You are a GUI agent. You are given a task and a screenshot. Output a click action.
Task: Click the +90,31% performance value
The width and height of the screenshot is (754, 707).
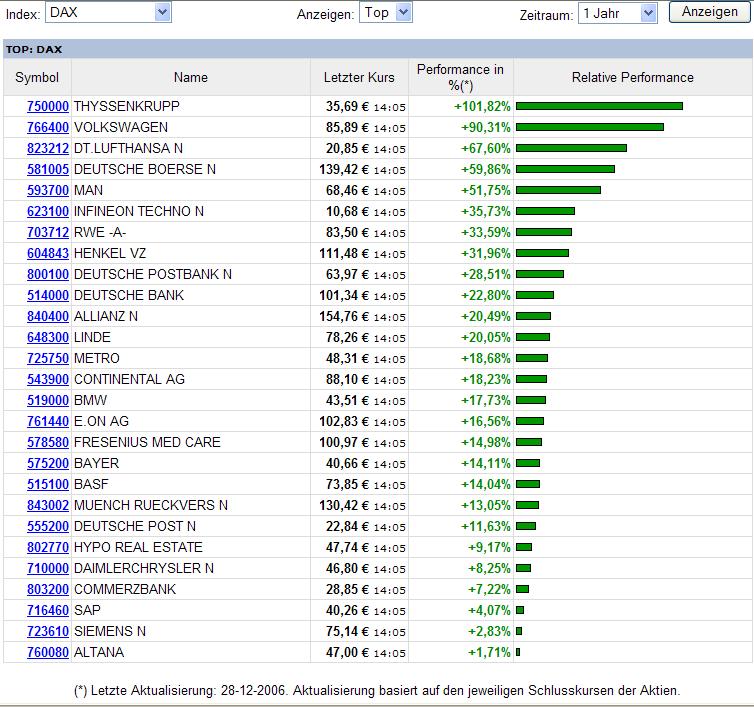coord(486,127)
